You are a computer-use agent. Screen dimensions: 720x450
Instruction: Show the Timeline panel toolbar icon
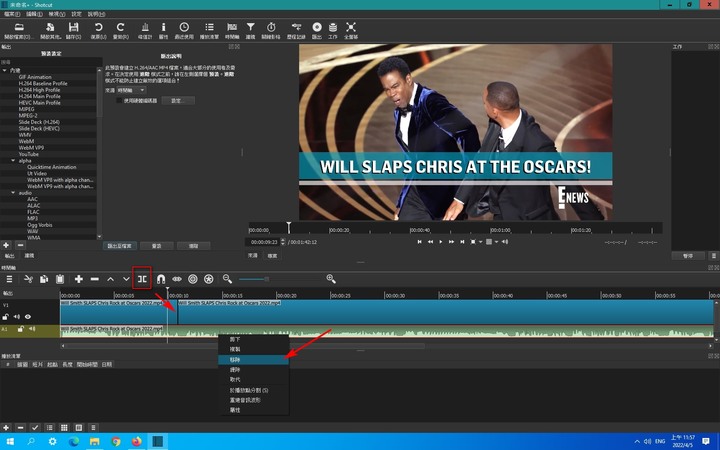point(232,28)
